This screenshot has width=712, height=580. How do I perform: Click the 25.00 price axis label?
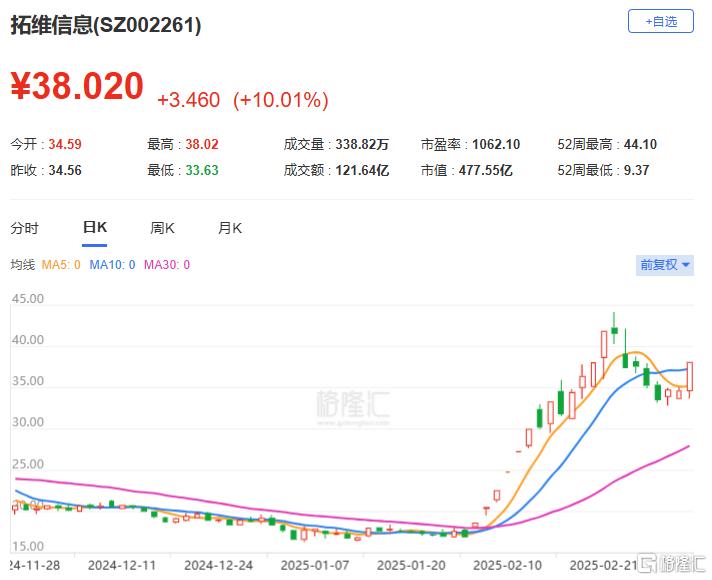(x=28, y=464)
